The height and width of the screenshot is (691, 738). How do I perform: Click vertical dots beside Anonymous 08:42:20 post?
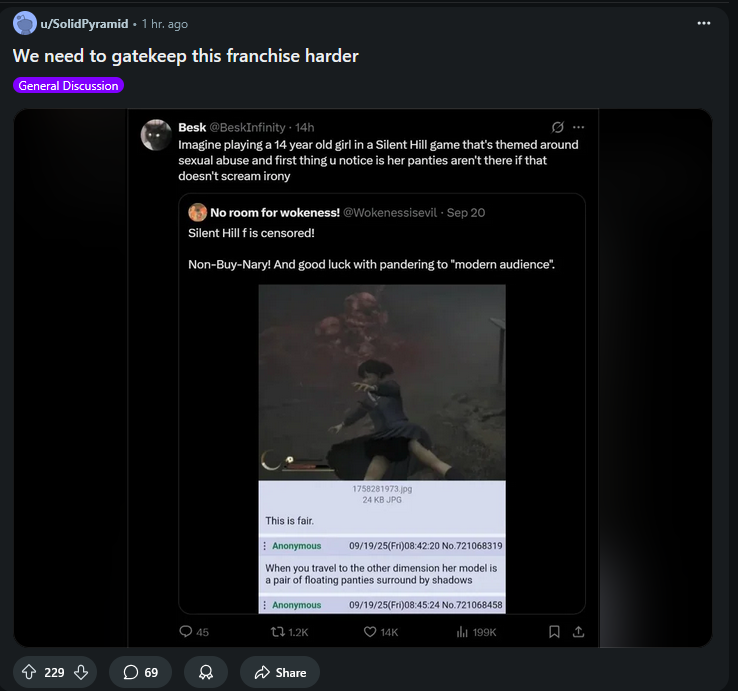(264, 546)
